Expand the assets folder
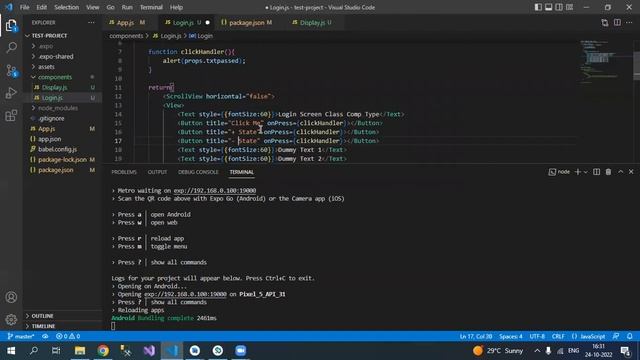Screen dimensions: 640x360 (x=46, y=67)
